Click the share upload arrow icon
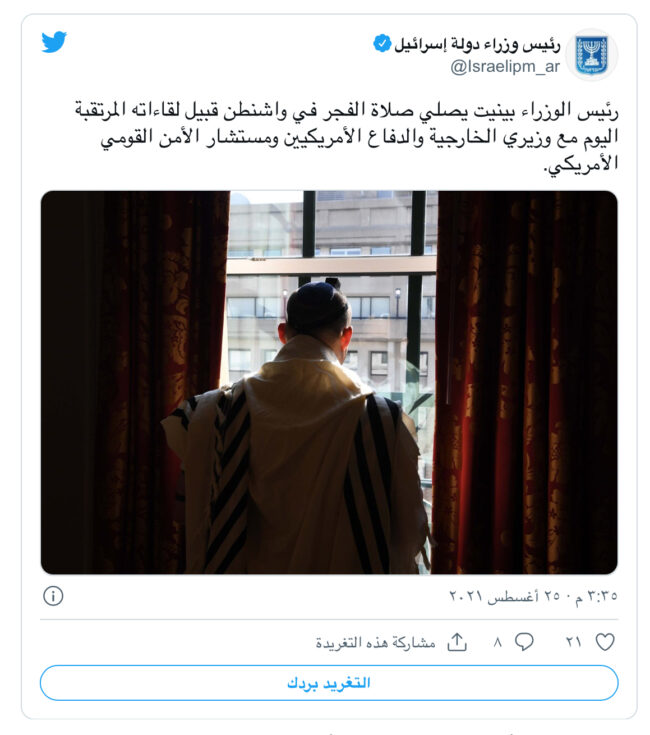Viewport: 650px width, 735px height. point(457,642)
